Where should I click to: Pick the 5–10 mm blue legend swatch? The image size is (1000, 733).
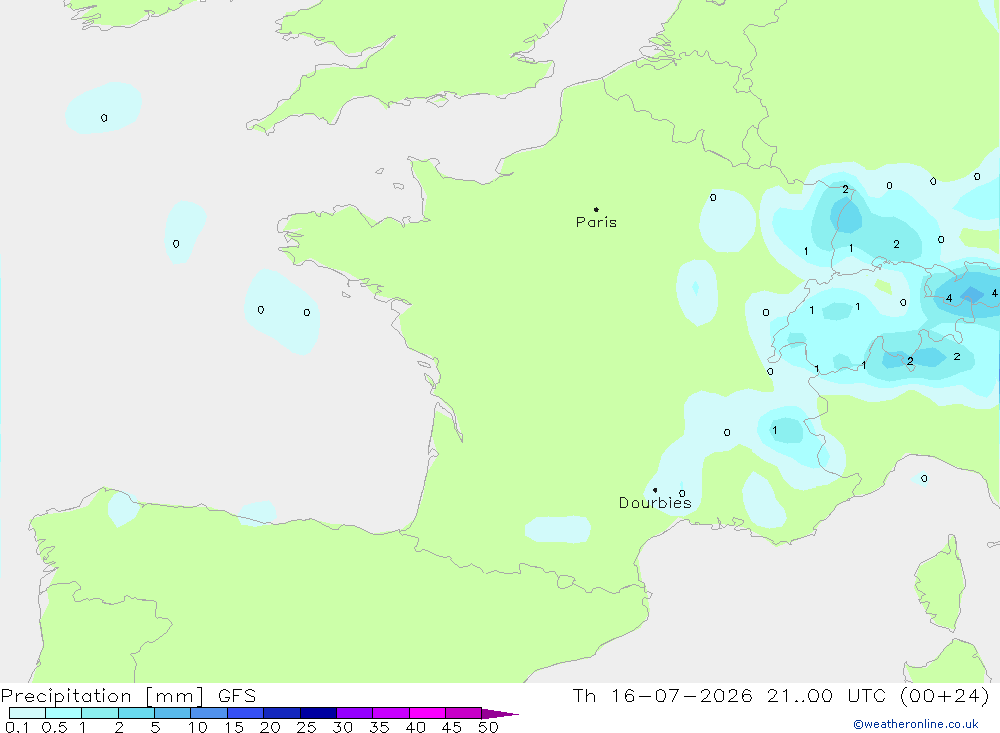tap(173, 713)
